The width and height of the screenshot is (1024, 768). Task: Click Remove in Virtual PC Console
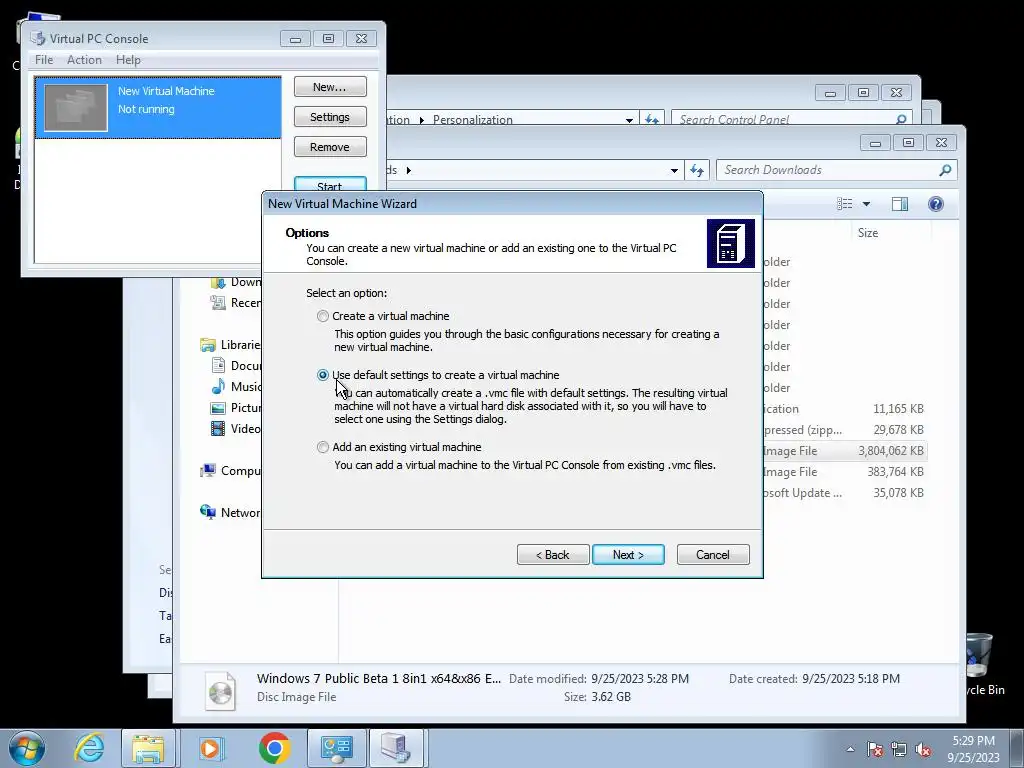tap(330, 147)
